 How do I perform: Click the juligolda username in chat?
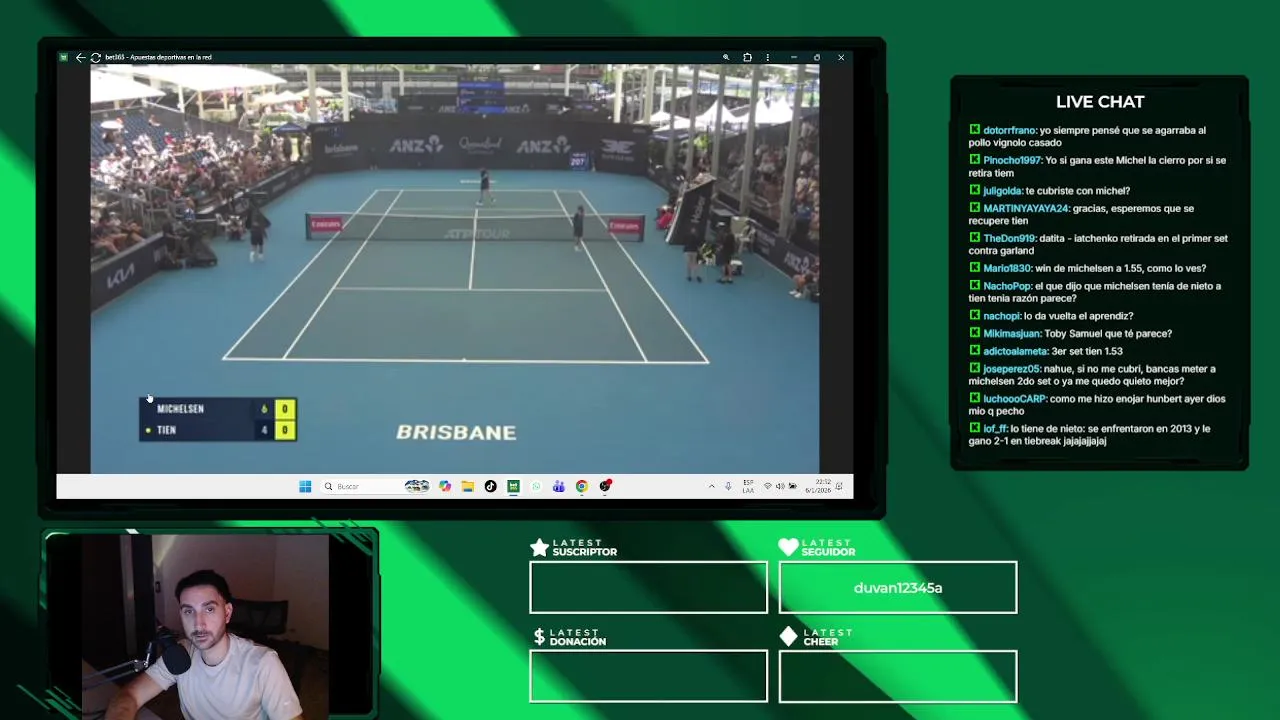(x=1002, y=191)
